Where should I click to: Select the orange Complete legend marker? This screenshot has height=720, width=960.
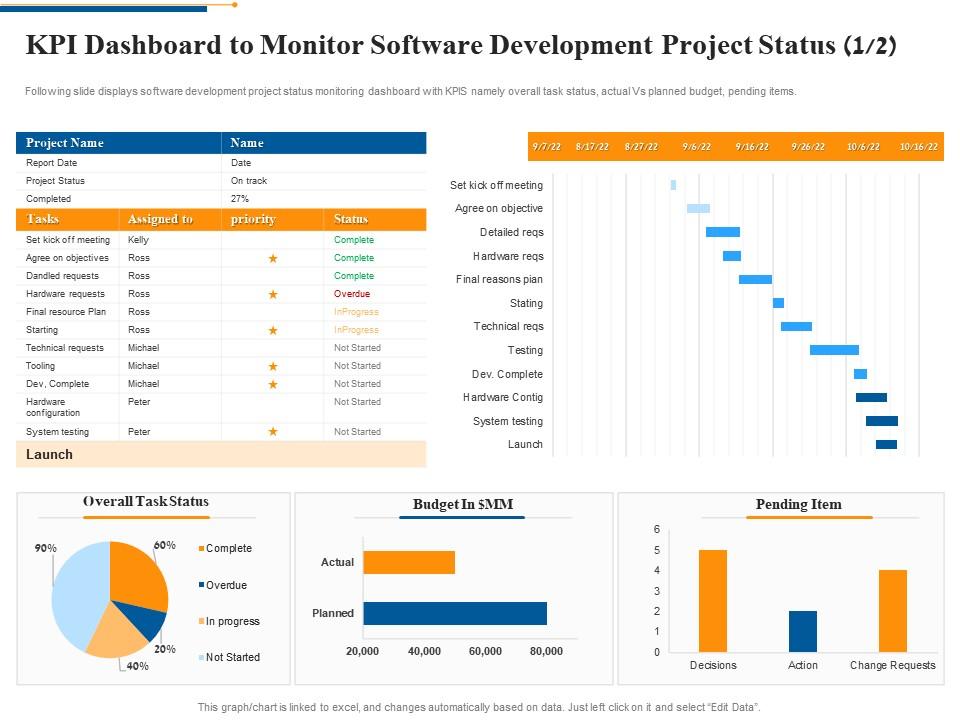pyautogui.click(x=199, y=548)
